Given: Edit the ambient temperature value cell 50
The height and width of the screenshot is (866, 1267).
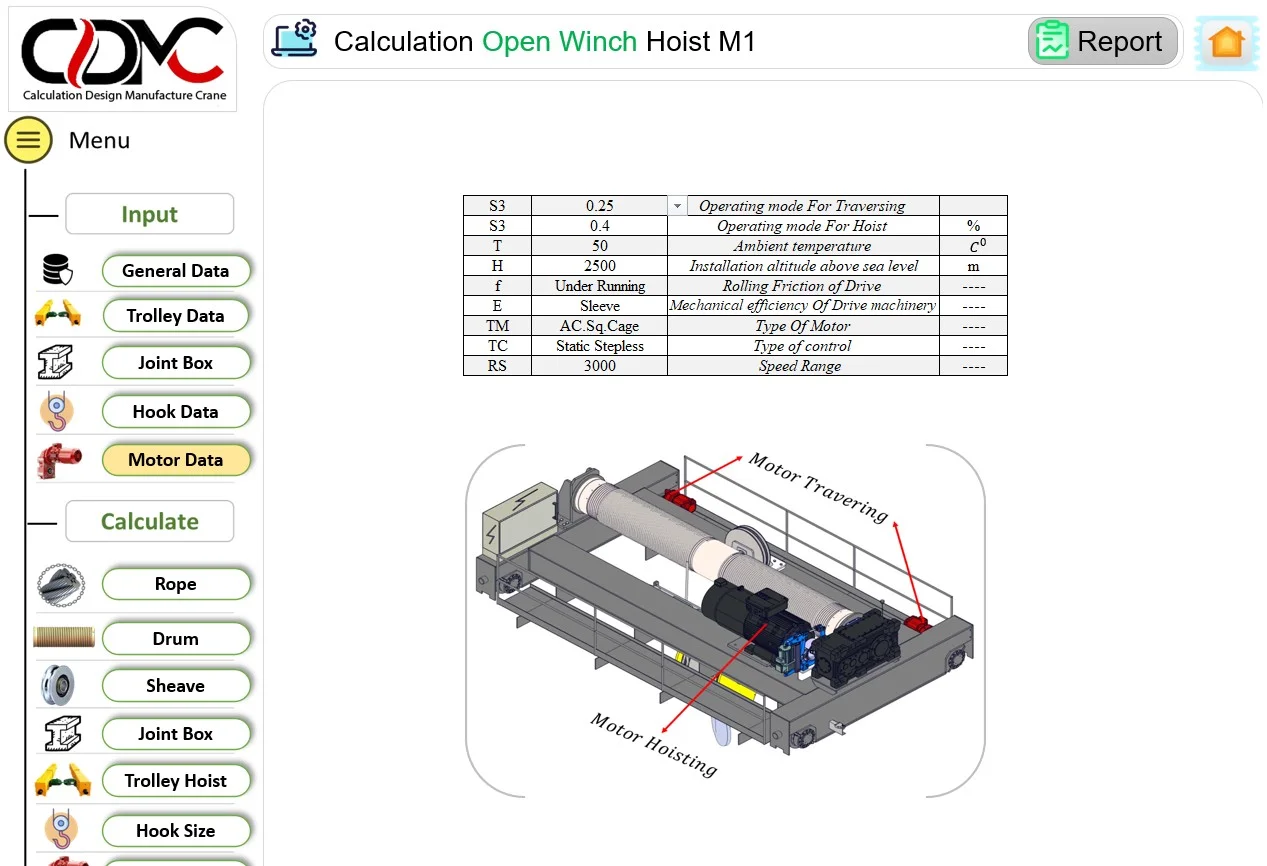Looking at the screenshot, I should pyautogui.click(x=600, y=246).
